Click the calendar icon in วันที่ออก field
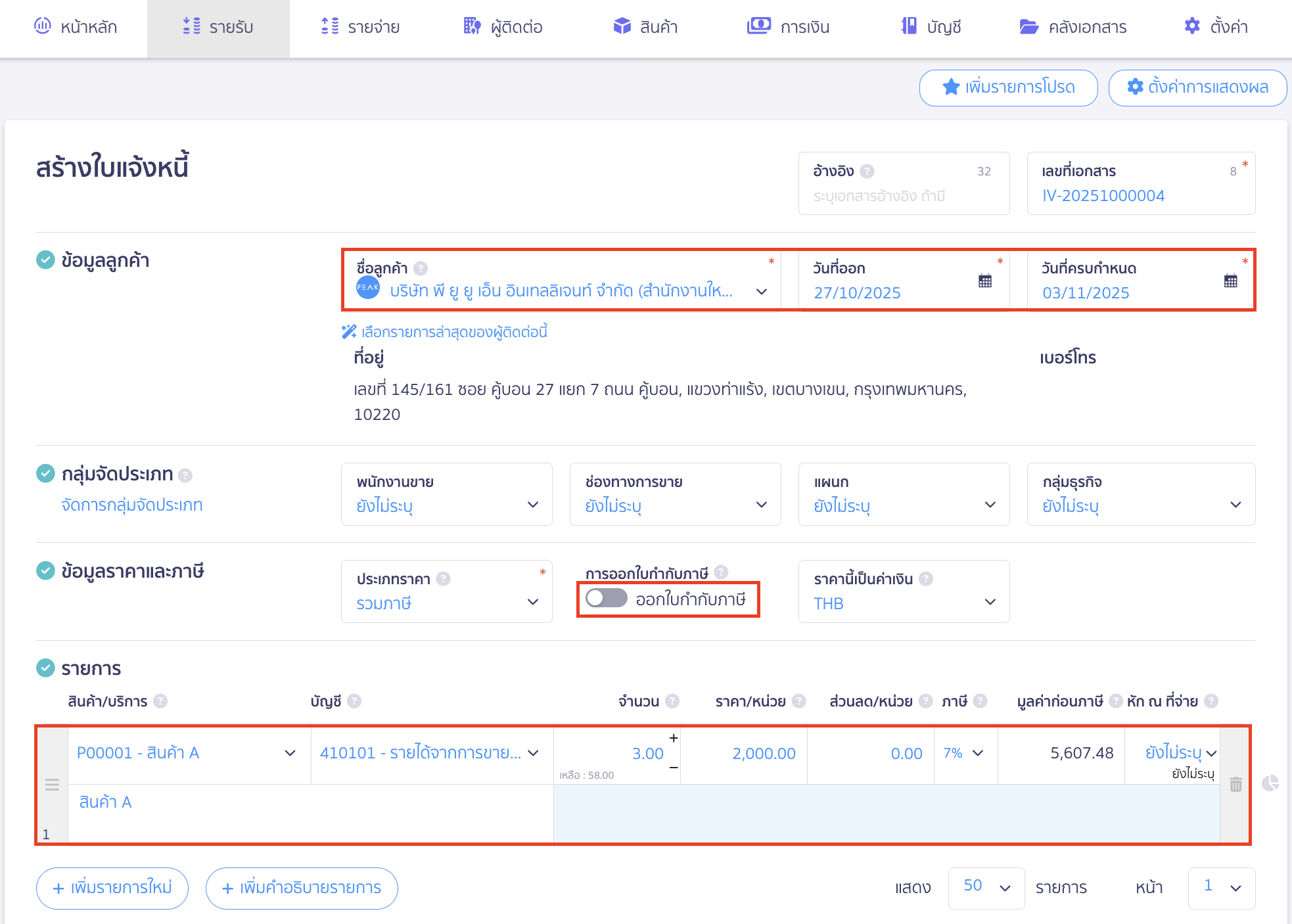Viewport: 1292px width, 924px height. point(984,281)
